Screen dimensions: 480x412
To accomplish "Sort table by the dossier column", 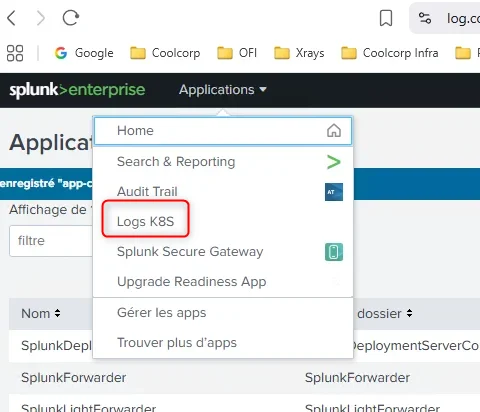I will (x=384, y=313).
